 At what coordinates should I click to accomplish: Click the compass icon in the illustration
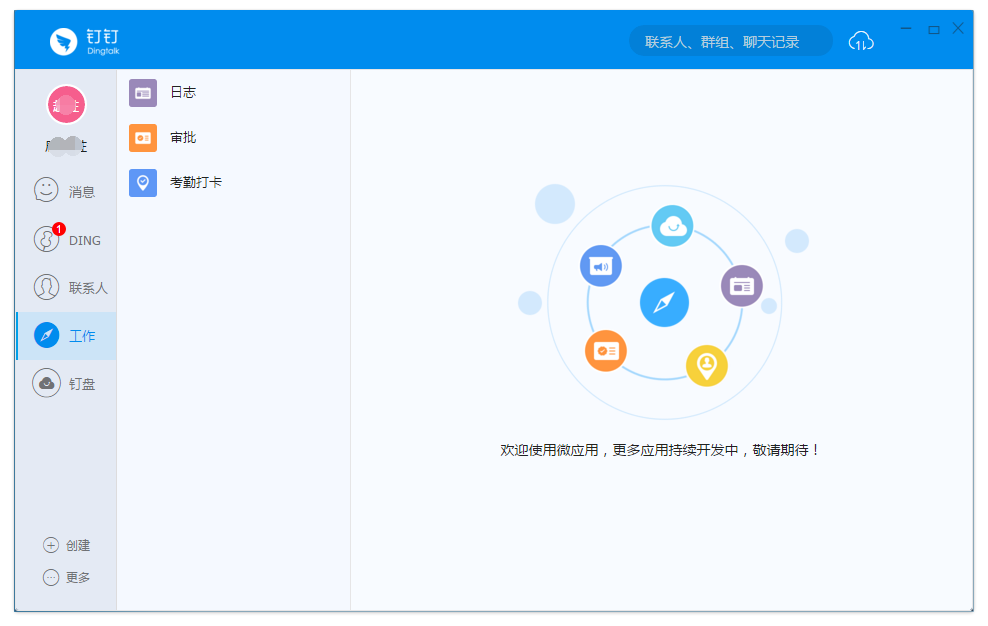[x=665, y=302]
